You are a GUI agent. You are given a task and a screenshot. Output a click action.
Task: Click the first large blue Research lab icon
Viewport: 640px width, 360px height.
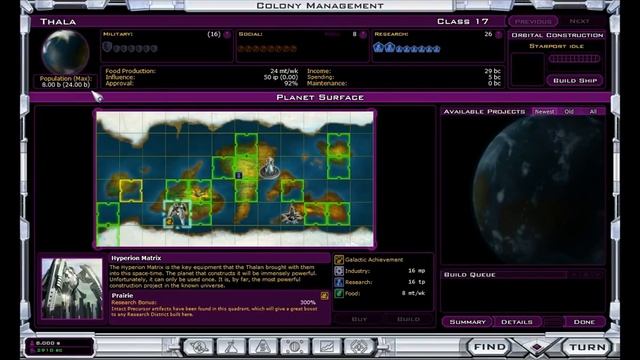(378, 47)
